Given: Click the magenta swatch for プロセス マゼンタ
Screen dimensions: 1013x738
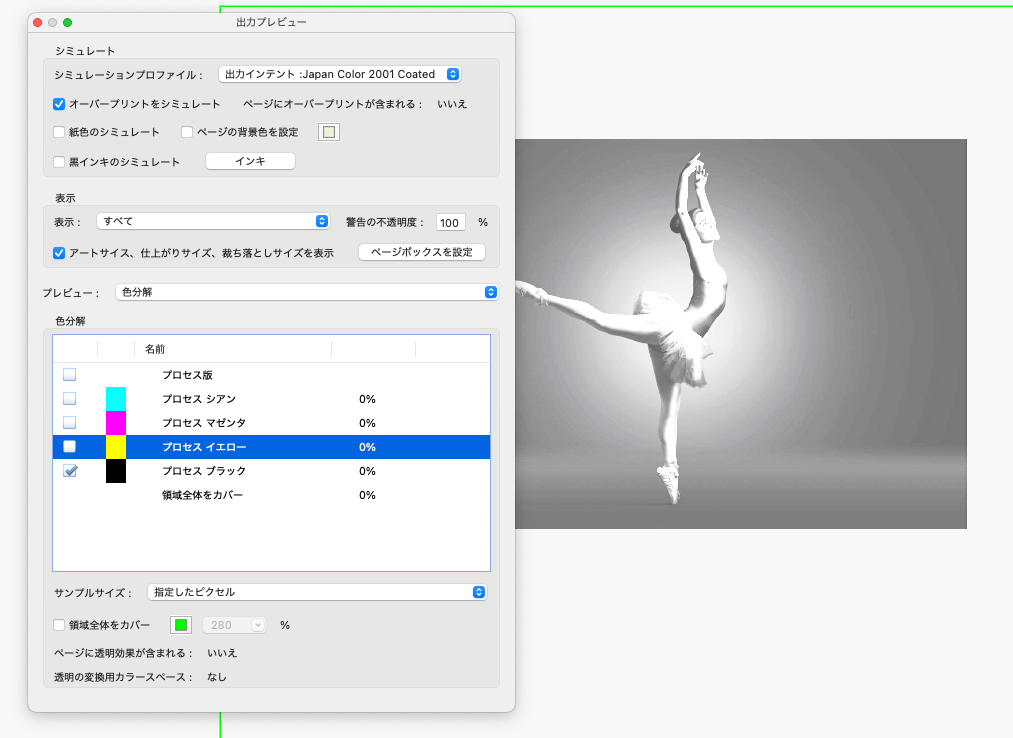Looking at the screenshot, I should [x=115, y=422].
